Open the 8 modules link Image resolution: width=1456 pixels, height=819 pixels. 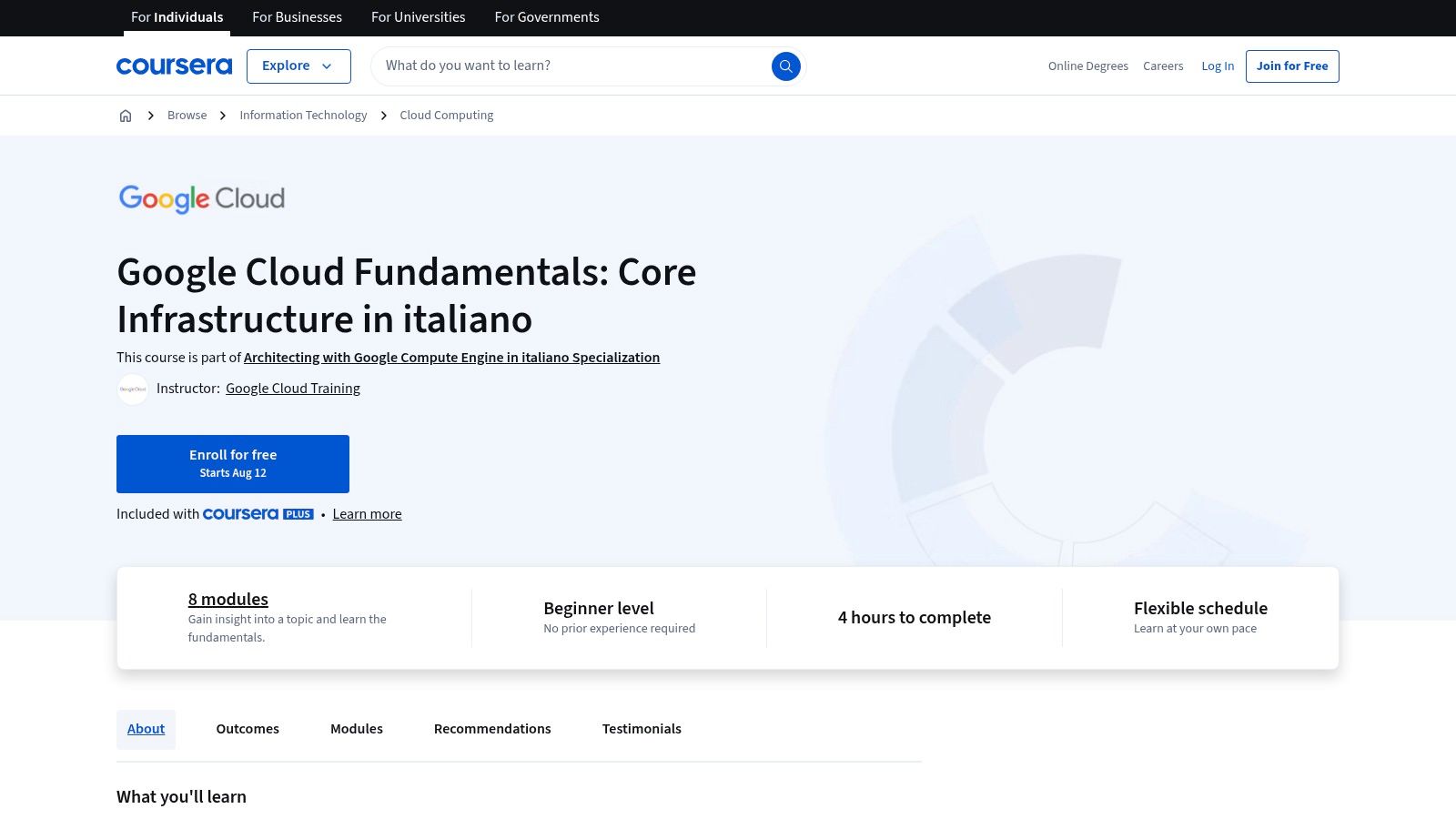click(x=228, y=599)
